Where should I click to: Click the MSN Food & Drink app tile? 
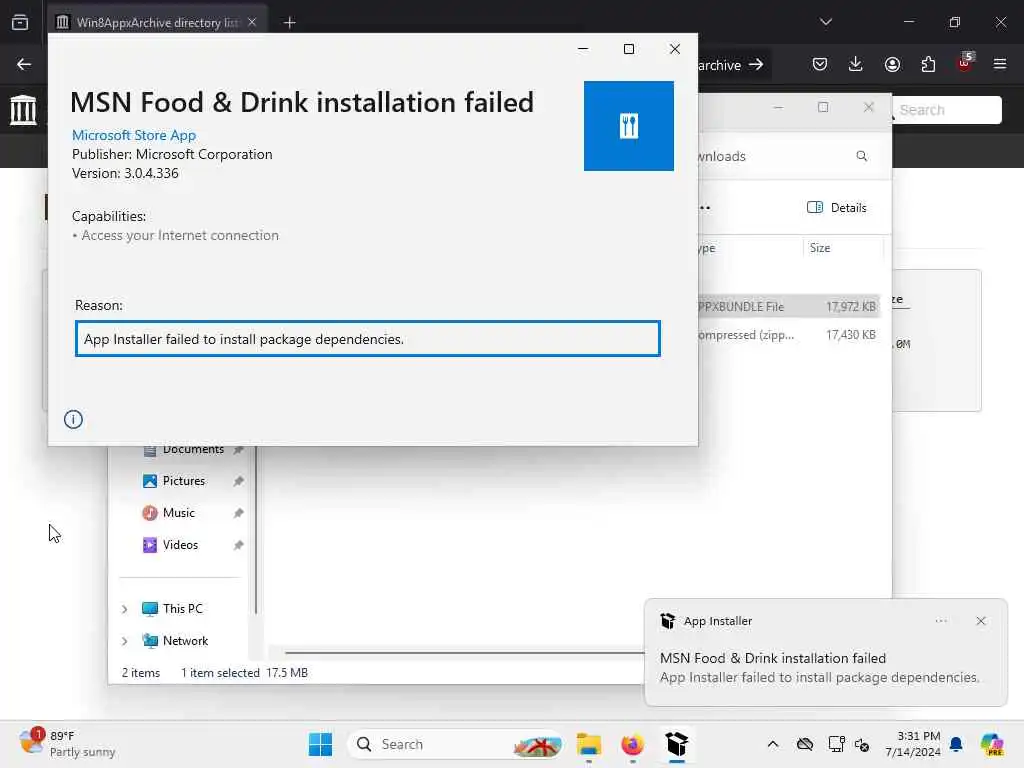click(628, 126)
